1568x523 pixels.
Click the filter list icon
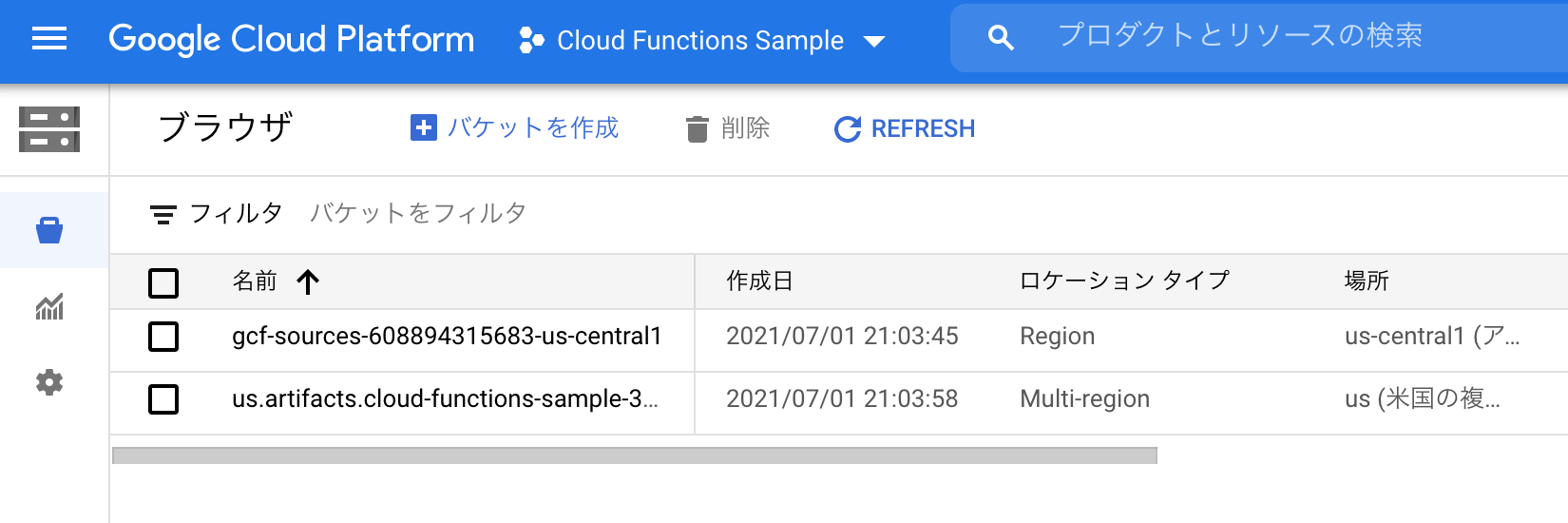coord(163,214)
